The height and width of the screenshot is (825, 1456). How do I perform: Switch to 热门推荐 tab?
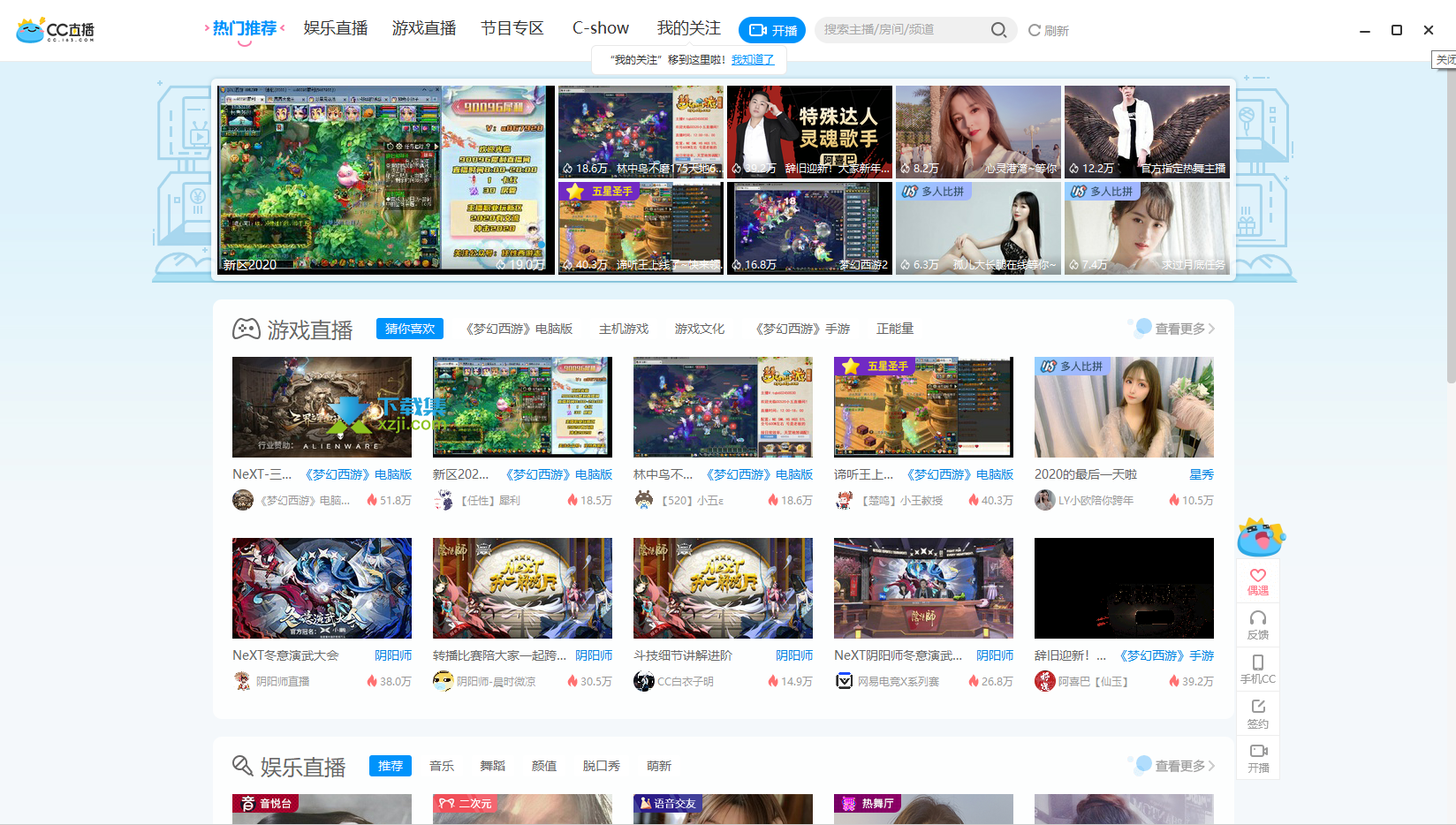pos(245,28)
